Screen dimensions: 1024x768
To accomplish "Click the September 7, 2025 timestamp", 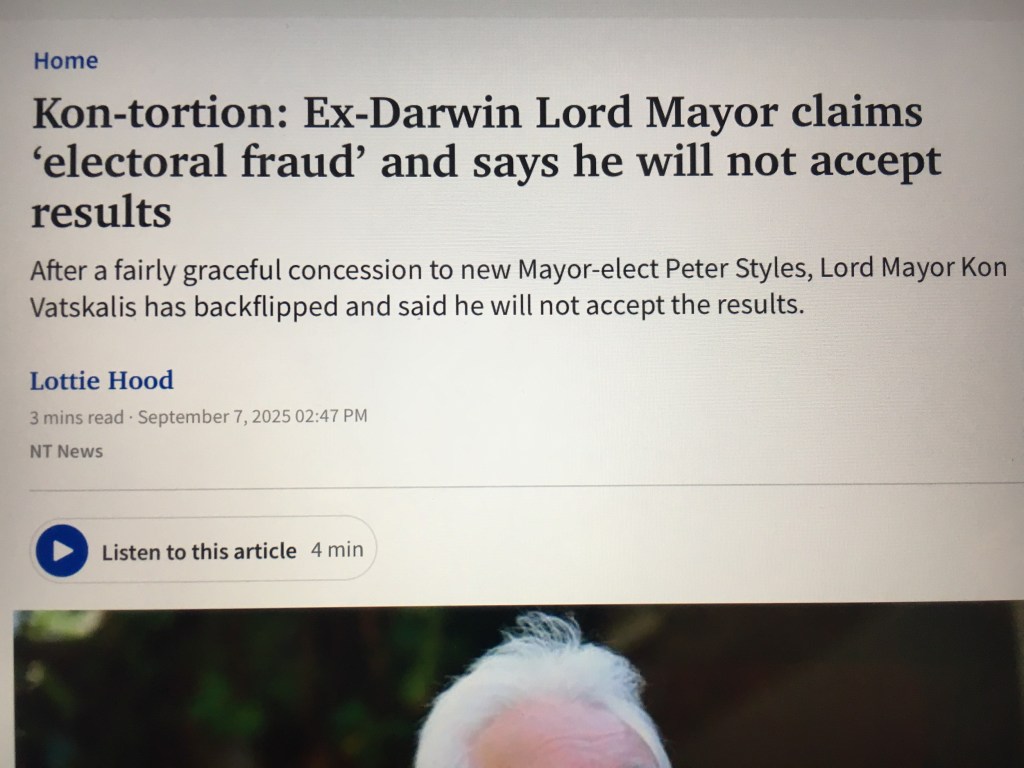I will point(253,416).
